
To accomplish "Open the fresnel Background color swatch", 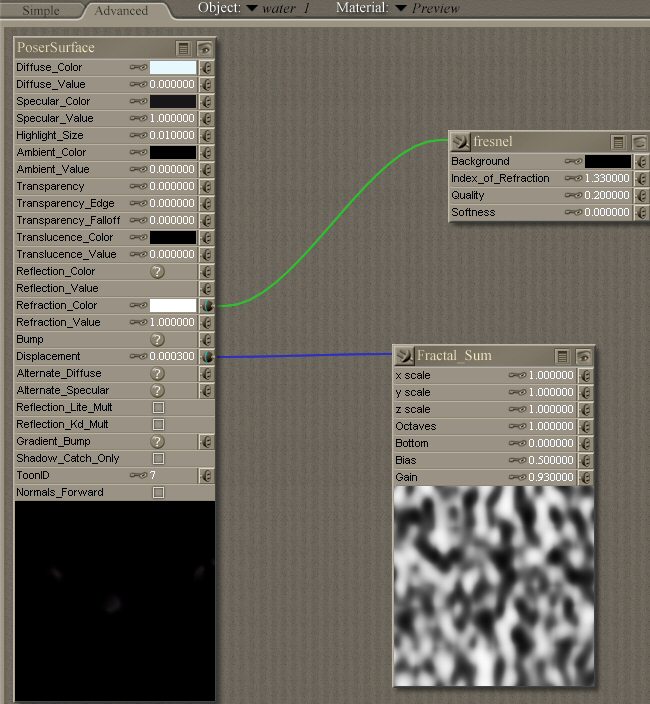I will (608, 162).
